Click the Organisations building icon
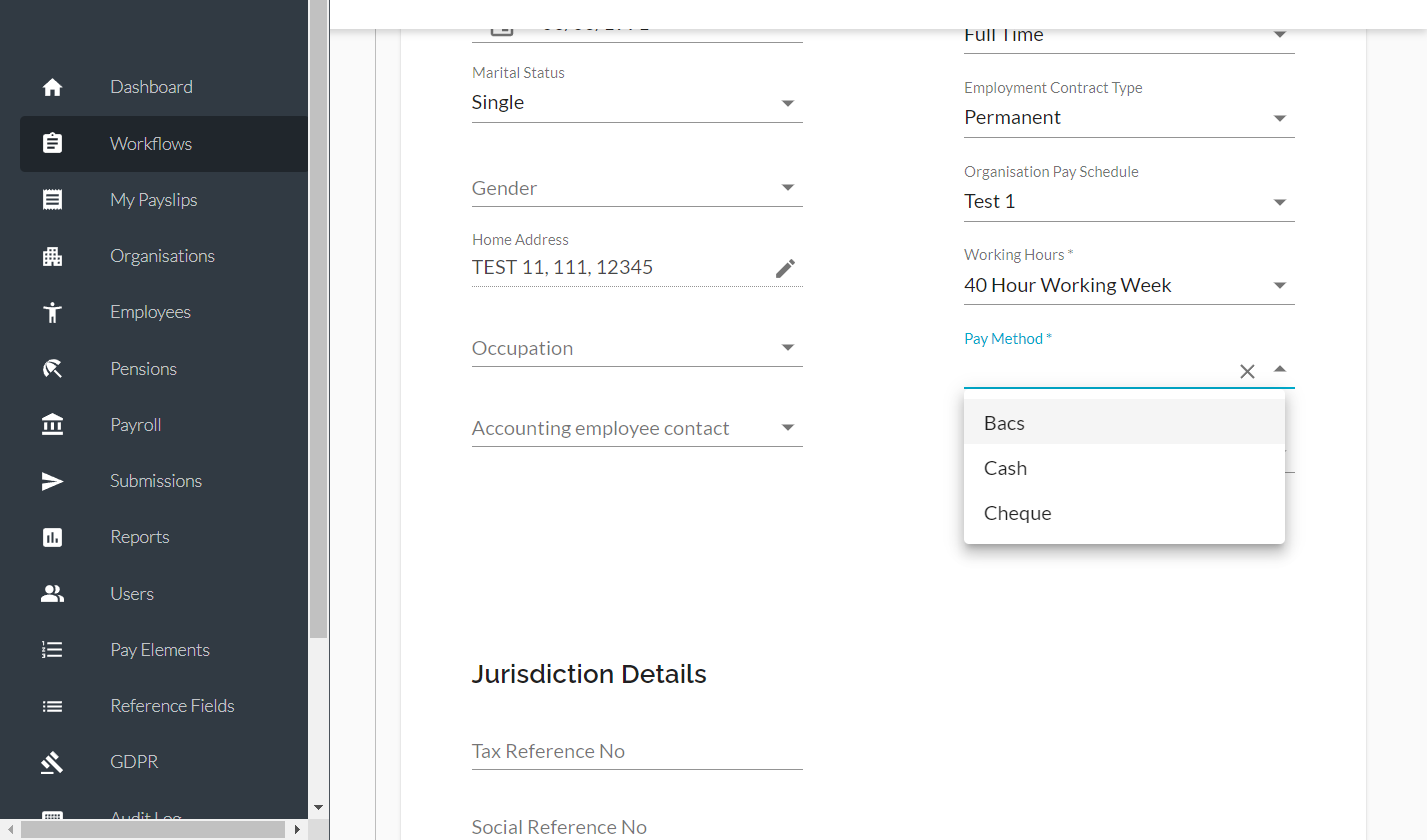The height and width of the screenshot is (840, 1427). tap(53, 256)
